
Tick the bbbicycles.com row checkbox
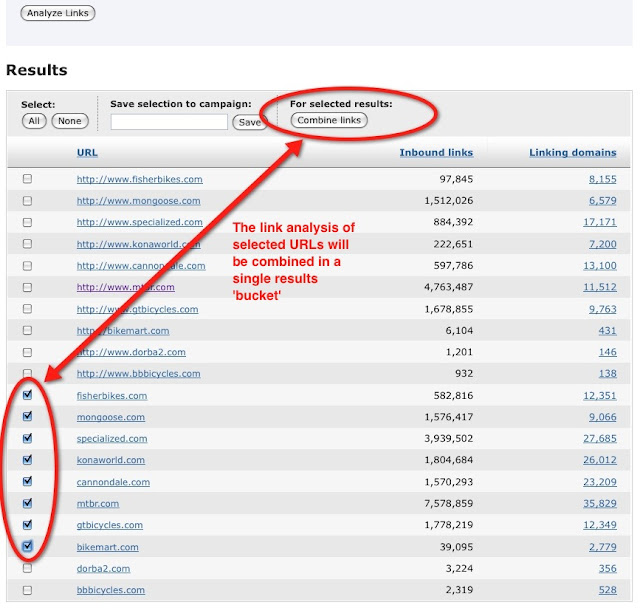point(28,590)
